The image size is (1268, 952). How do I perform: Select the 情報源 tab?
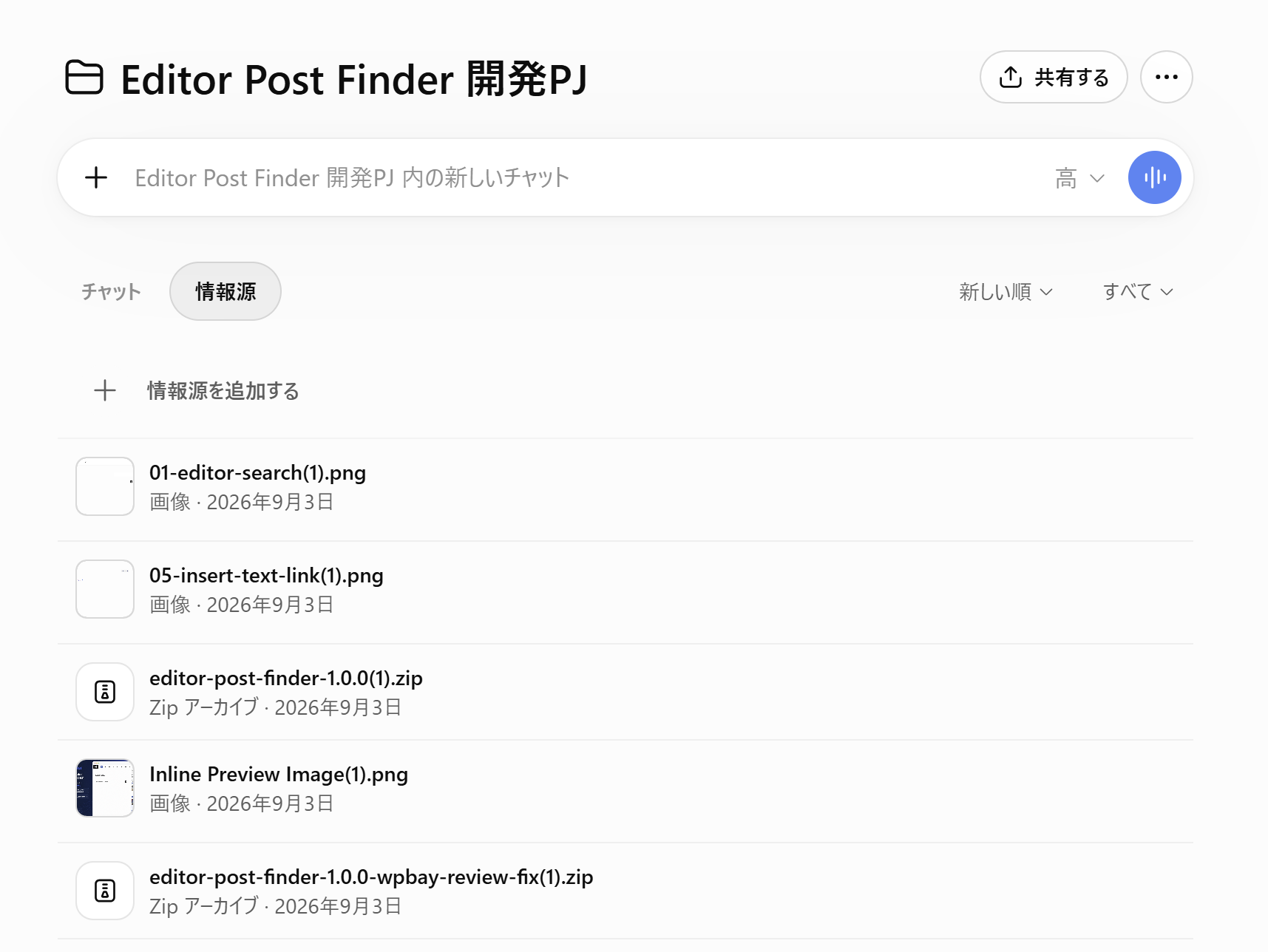tap(226, 291)
